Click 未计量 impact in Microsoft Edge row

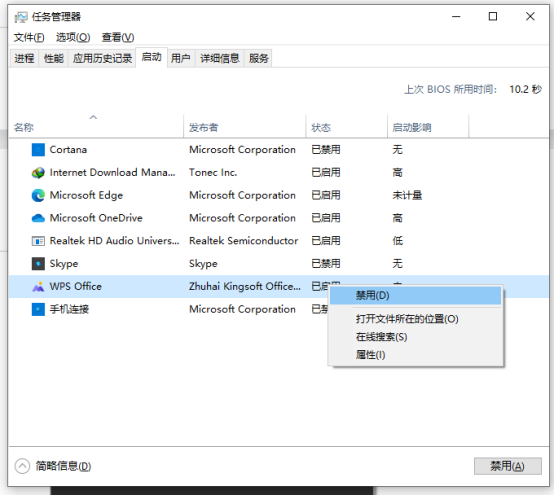click(407, 195)
